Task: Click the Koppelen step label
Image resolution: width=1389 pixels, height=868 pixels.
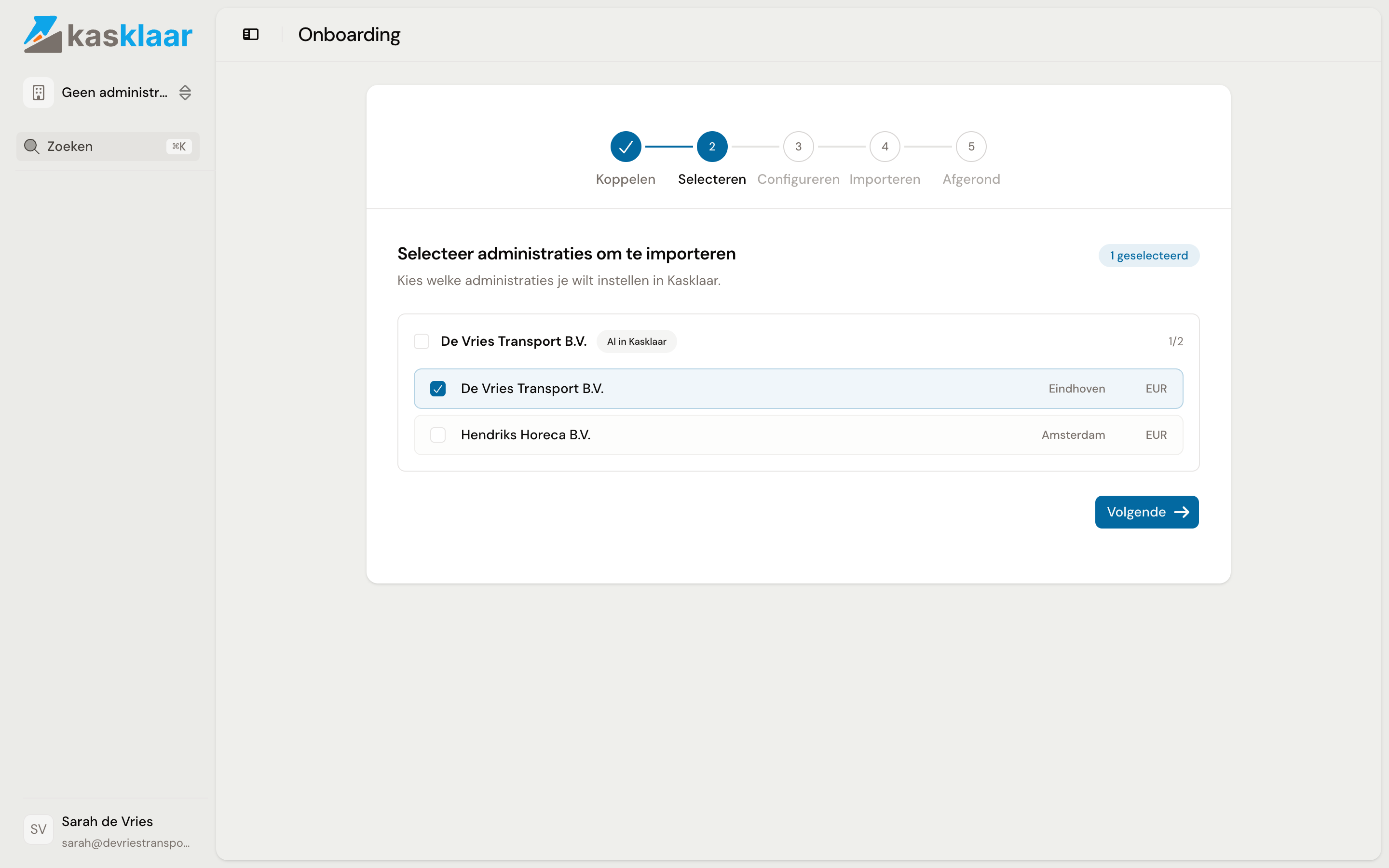Action: (x=626, y=179)
